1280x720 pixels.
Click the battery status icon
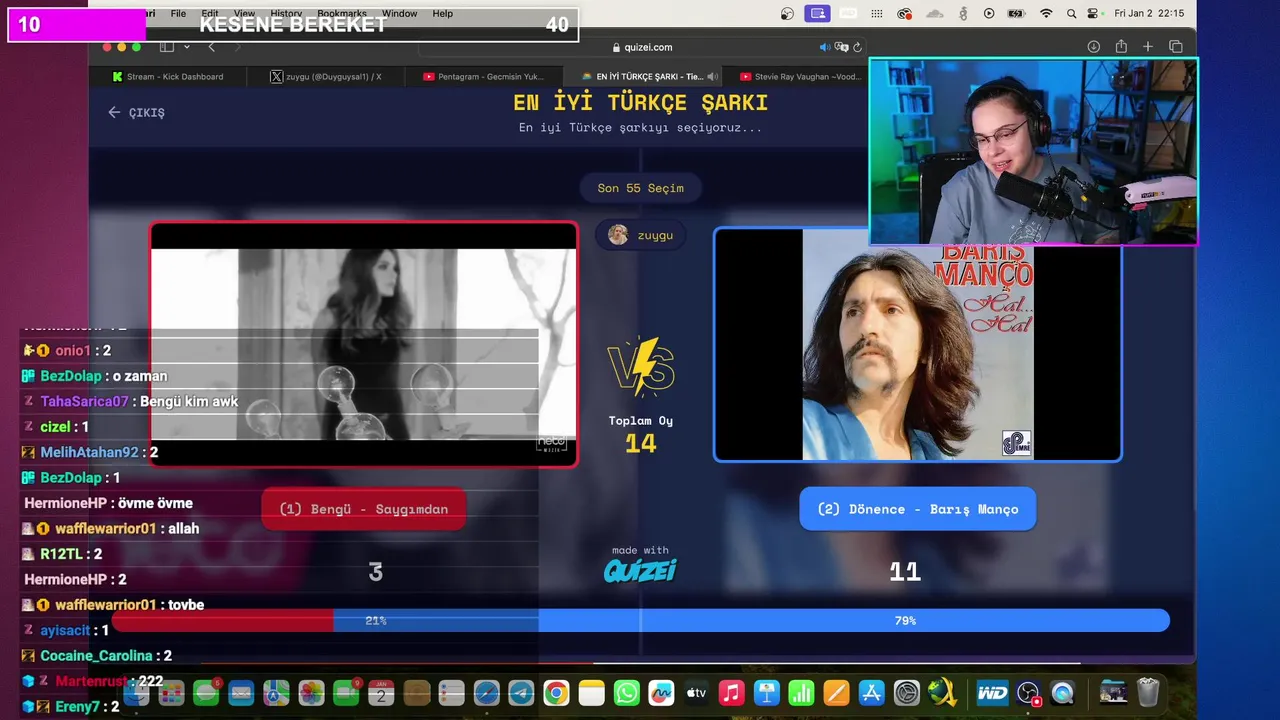click(1016, 14)
